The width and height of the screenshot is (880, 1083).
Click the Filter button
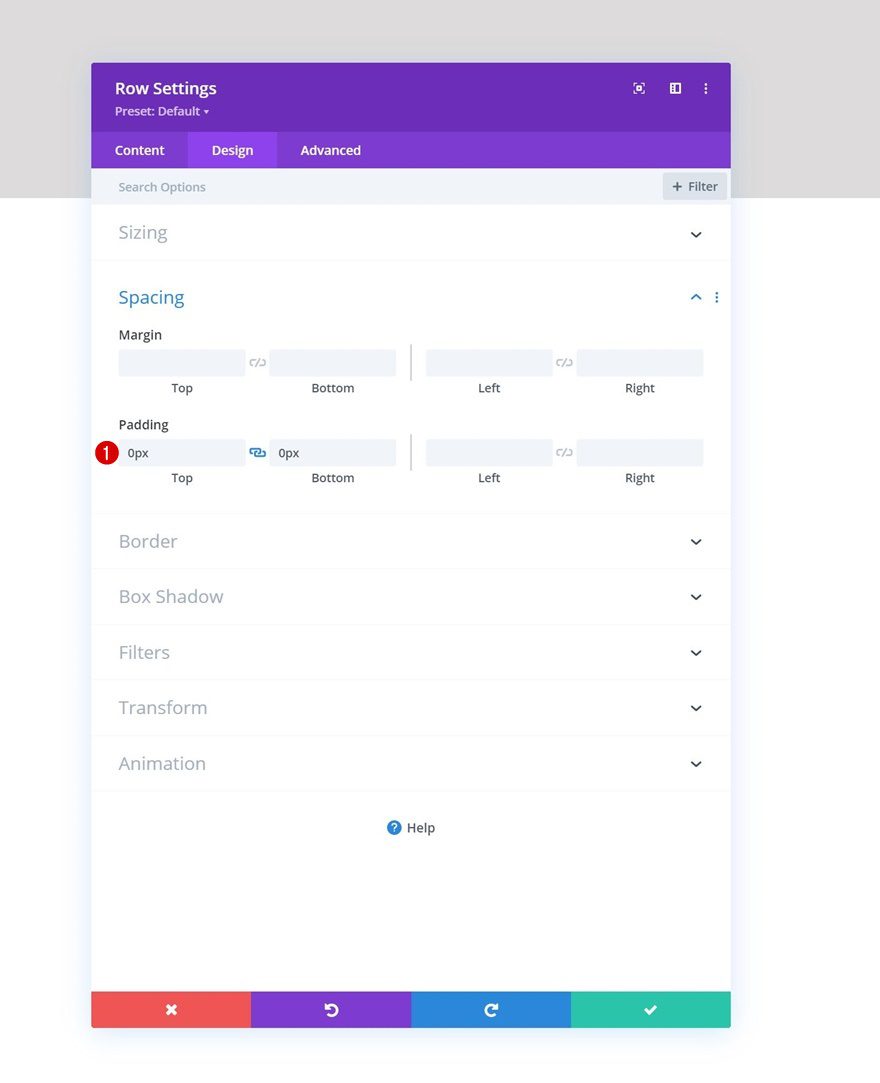695,186
